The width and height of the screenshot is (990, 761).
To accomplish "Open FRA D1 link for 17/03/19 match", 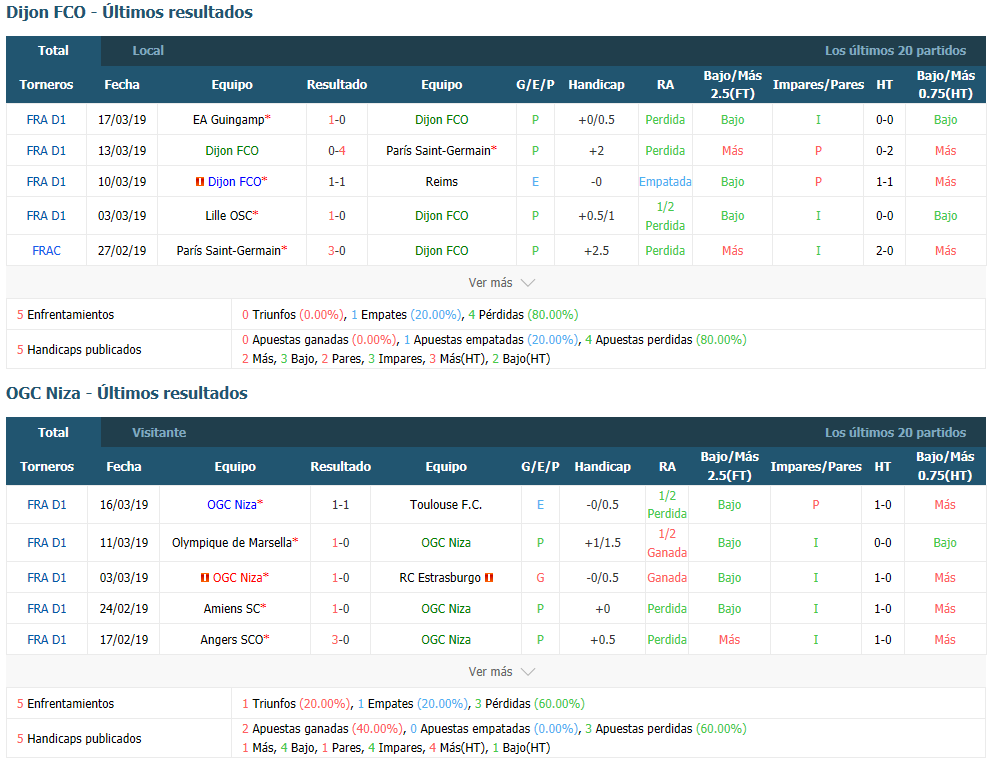I will point(46,120).
